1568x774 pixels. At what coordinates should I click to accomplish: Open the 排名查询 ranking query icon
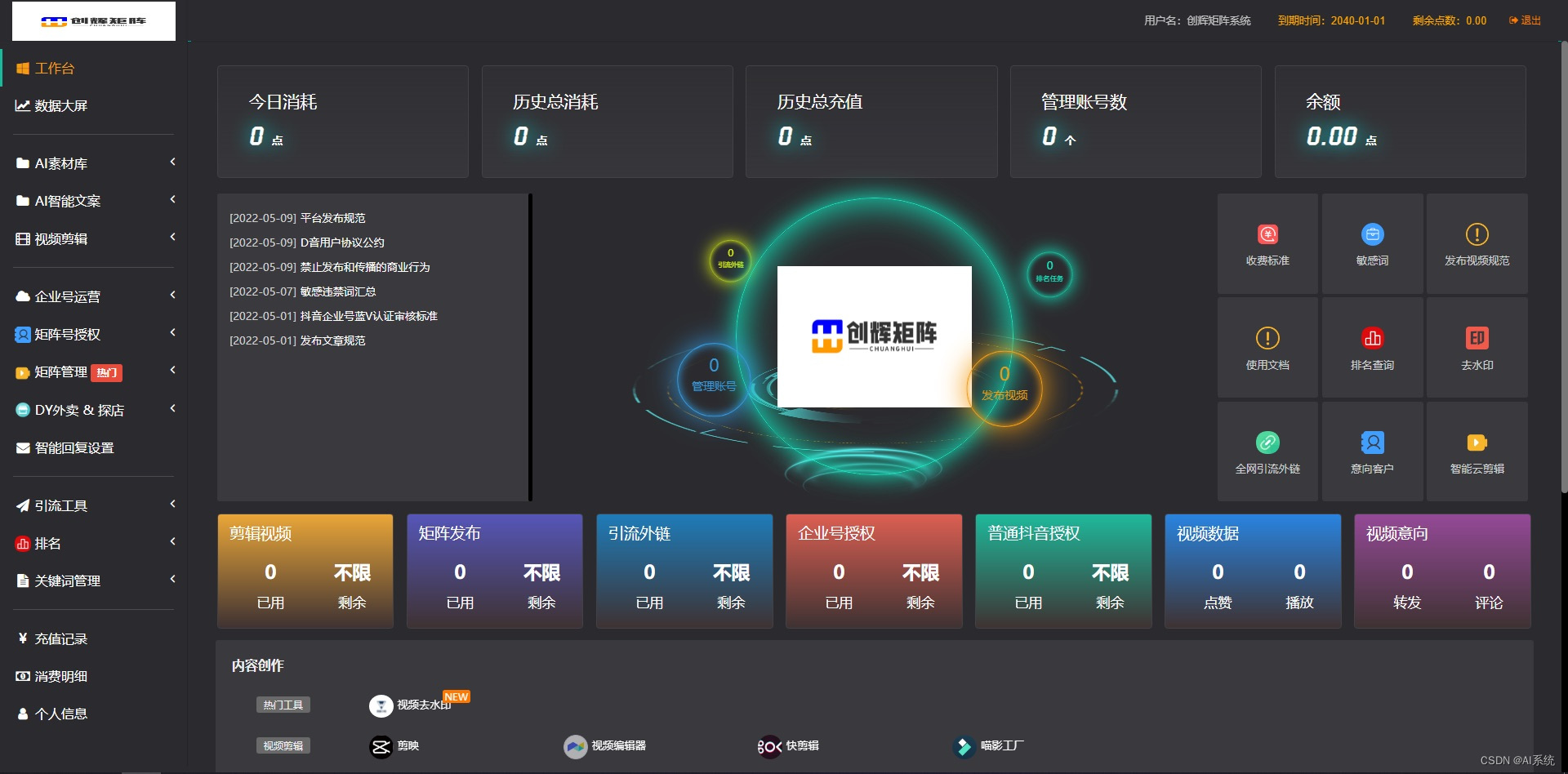(1372, 338)
